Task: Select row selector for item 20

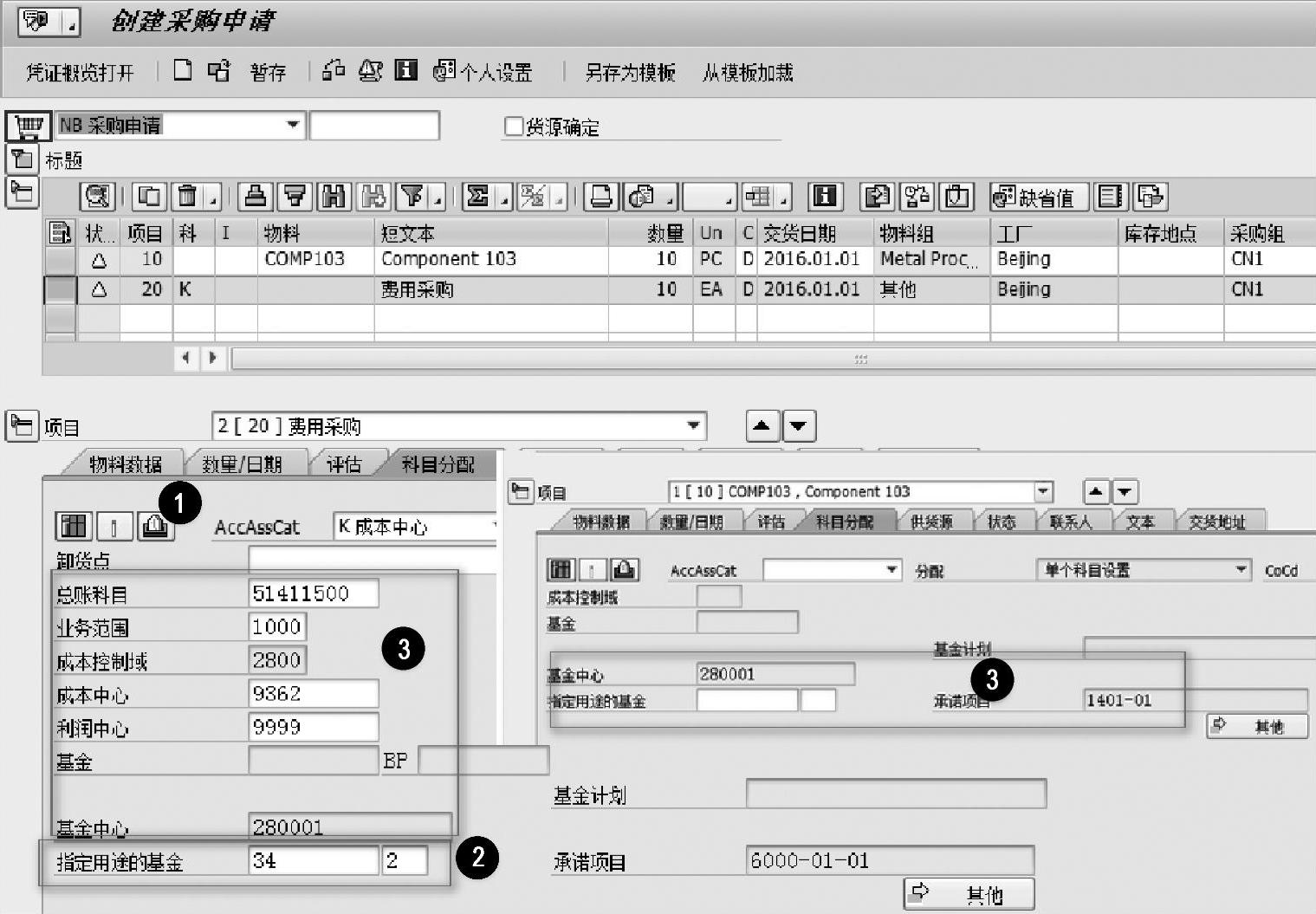Action: coord(60,289)
